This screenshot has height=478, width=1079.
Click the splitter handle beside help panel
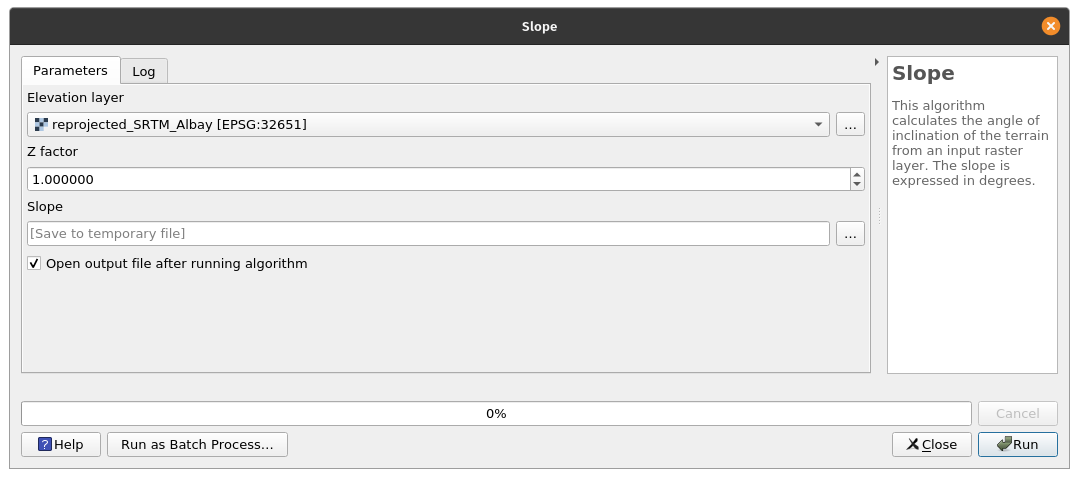pyautogui.click(x=879, y=216)
